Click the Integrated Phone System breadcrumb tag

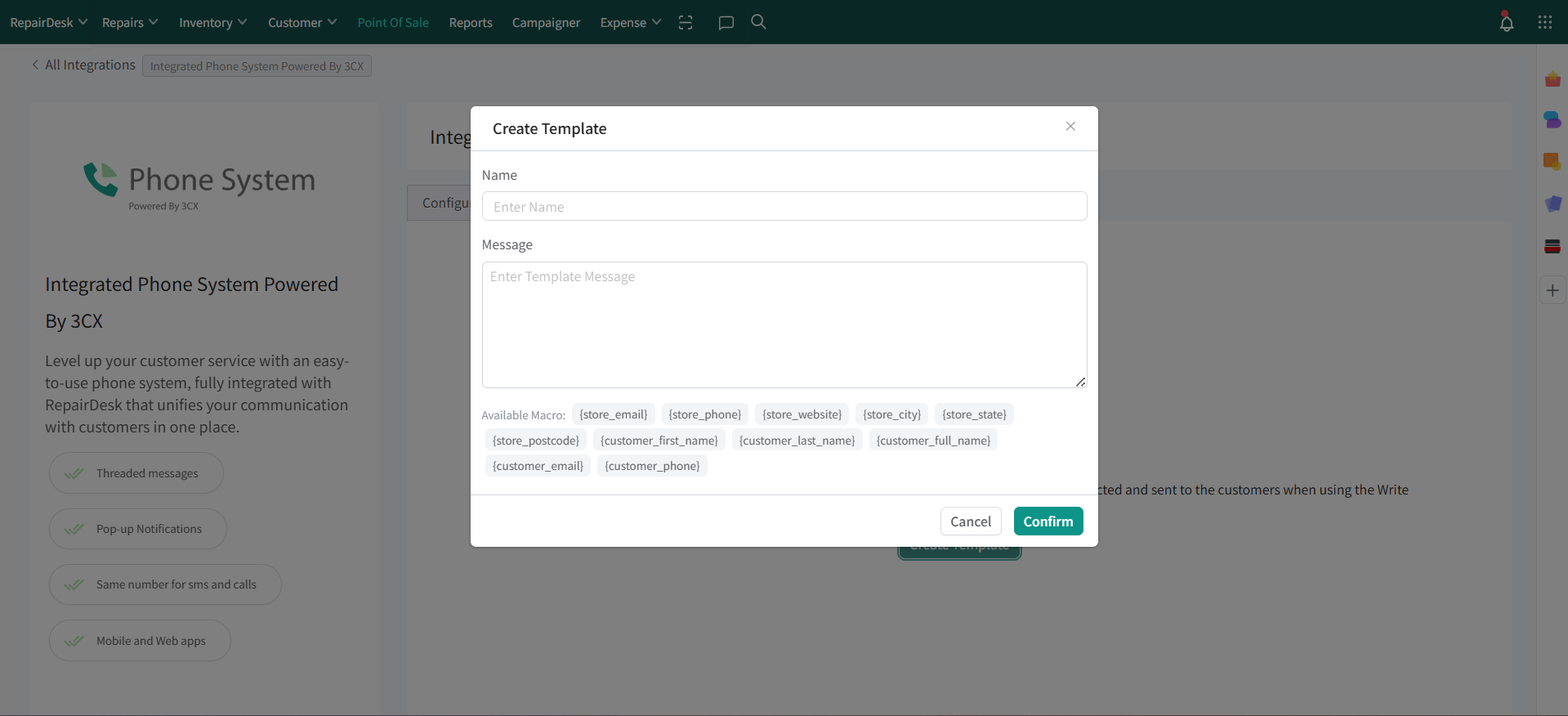[x=257, y=66]
